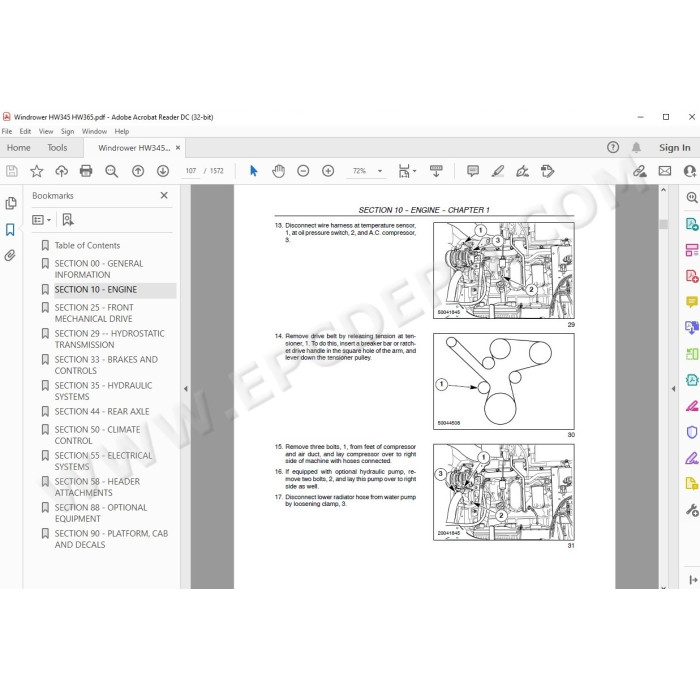Select the highlight text pen
The image size is (700, 700).
(x=498, y=171)
